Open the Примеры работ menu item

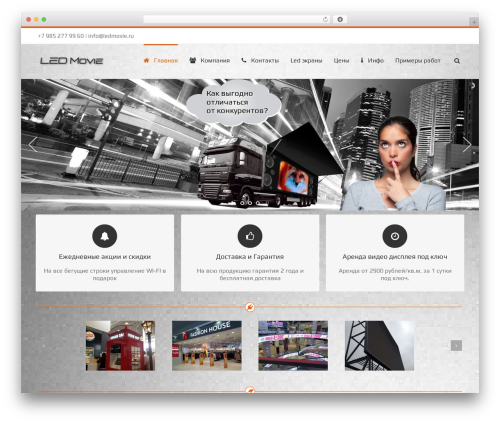point(418,61)
